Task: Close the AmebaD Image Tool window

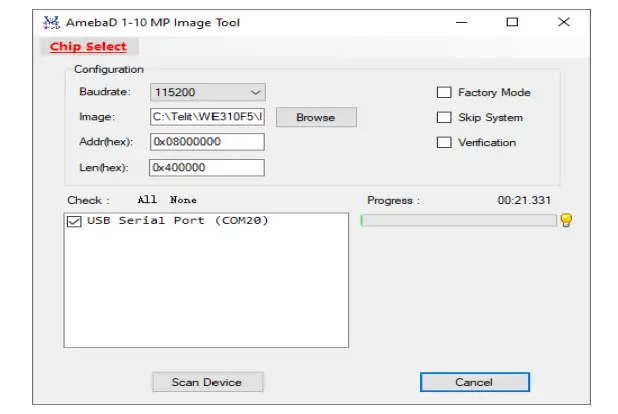Action: pyautogui.click(x=564, y=22)
